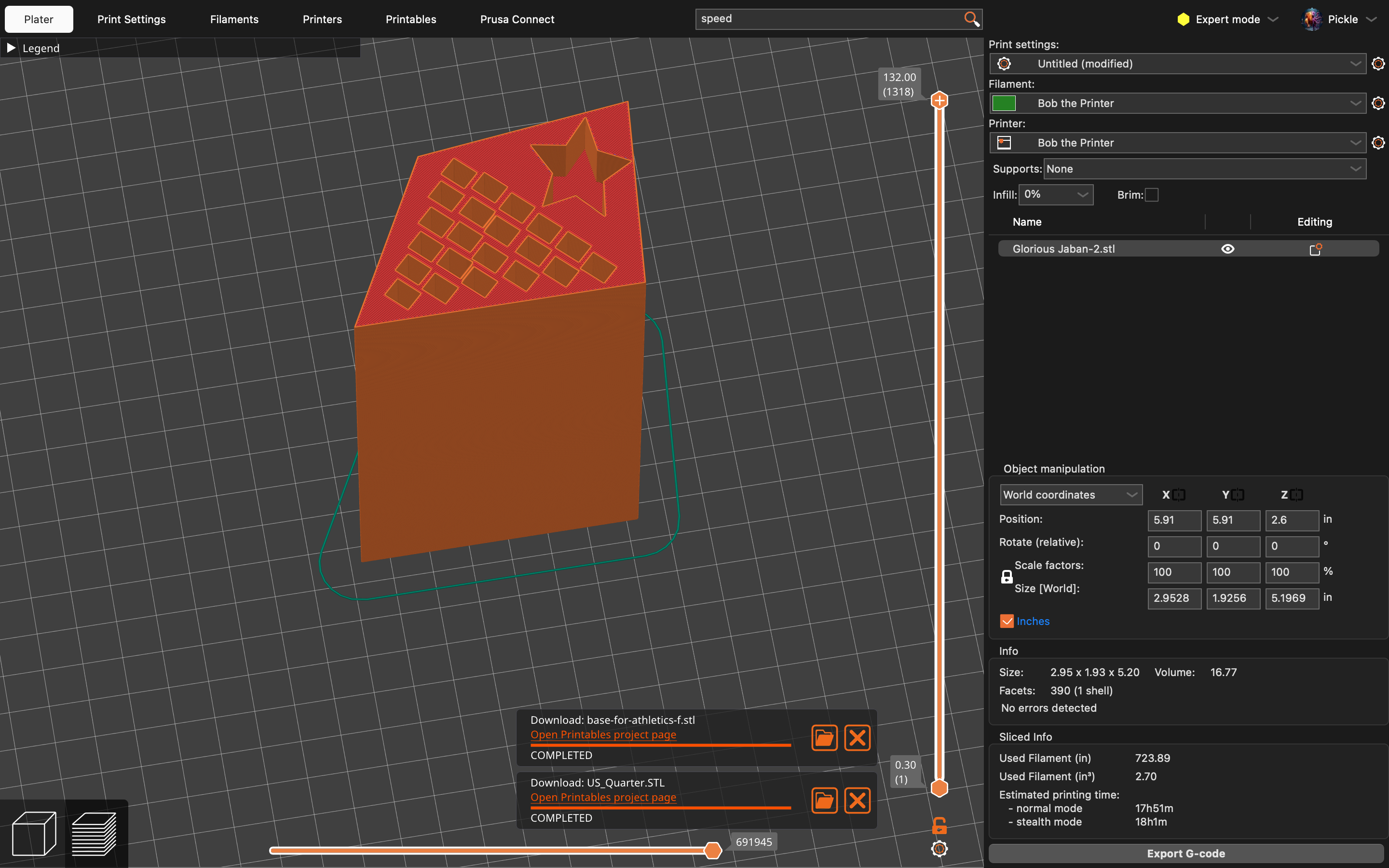Image resolution: width=1389 pixels, height=868 pixels.
Task: Click the X axis mirror icon
Action: pos(1179,495)
